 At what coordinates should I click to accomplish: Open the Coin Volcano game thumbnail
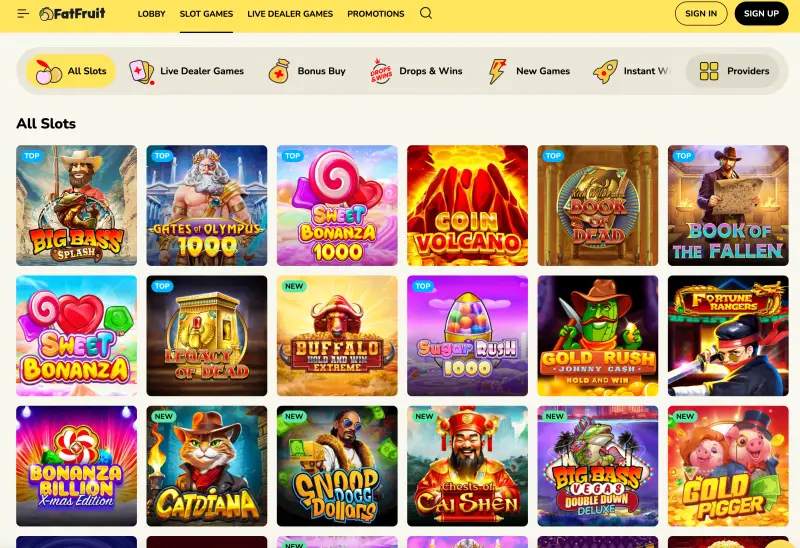tap(467, 206)
